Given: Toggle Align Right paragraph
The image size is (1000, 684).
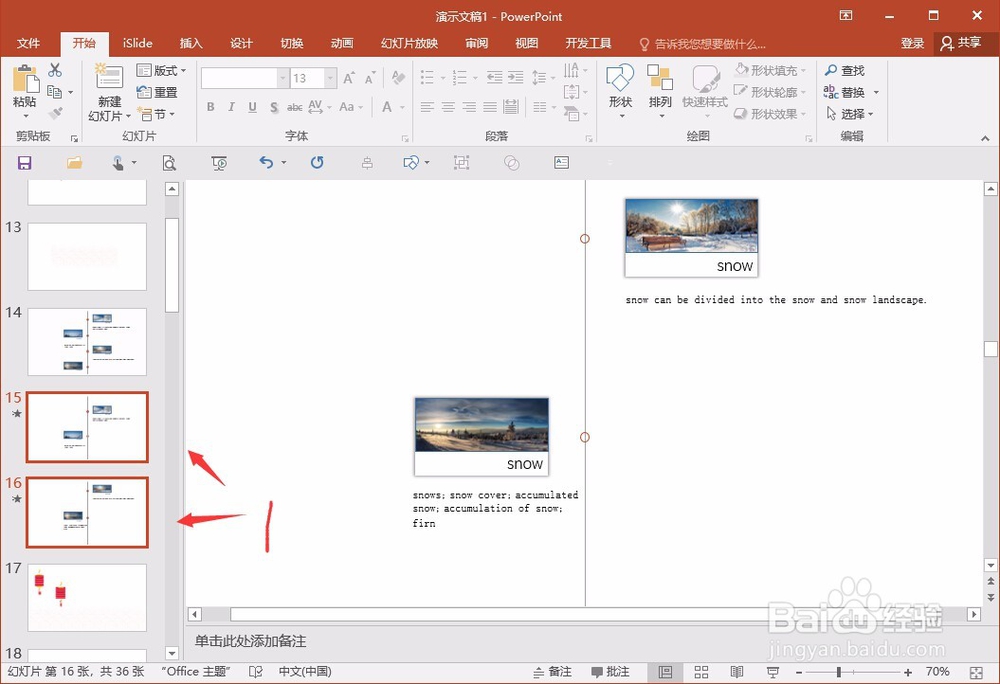Looking at the screenshot, I should 469,107.
